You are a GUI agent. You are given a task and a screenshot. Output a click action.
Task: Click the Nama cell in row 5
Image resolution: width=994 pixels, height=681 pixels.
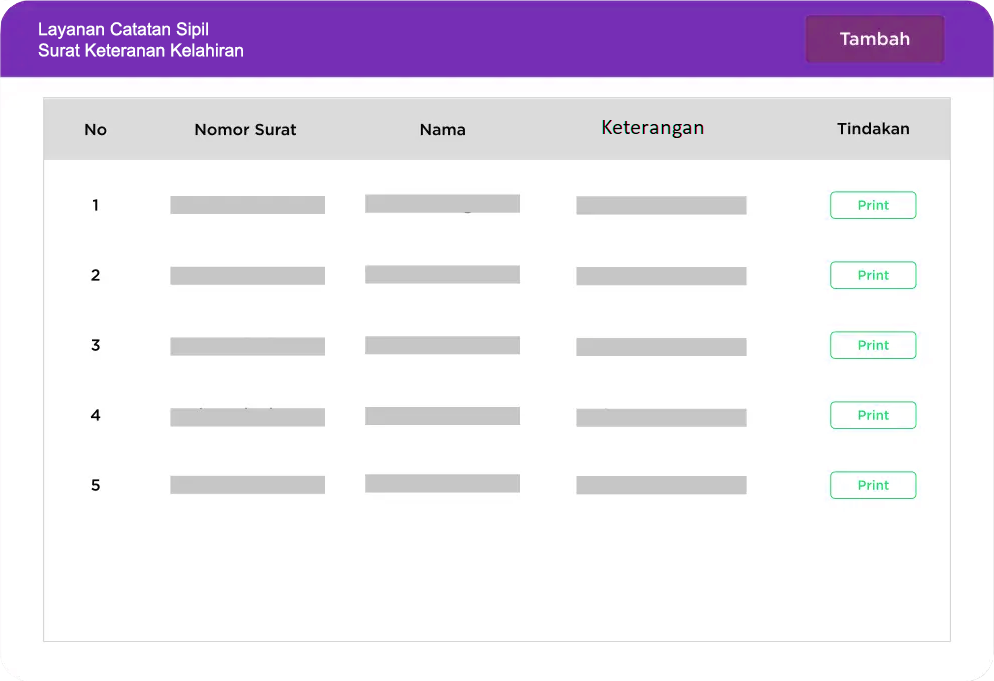pos(442,484)
